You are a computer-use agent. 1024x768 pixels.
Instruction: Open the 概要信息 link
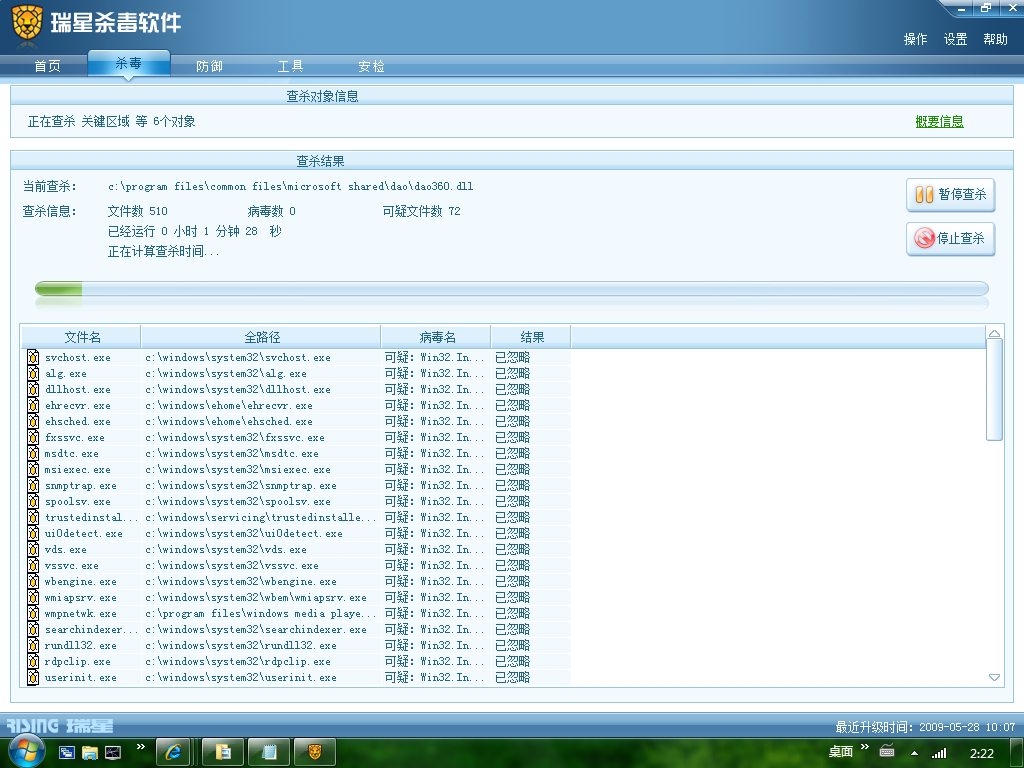coord(939,121)
